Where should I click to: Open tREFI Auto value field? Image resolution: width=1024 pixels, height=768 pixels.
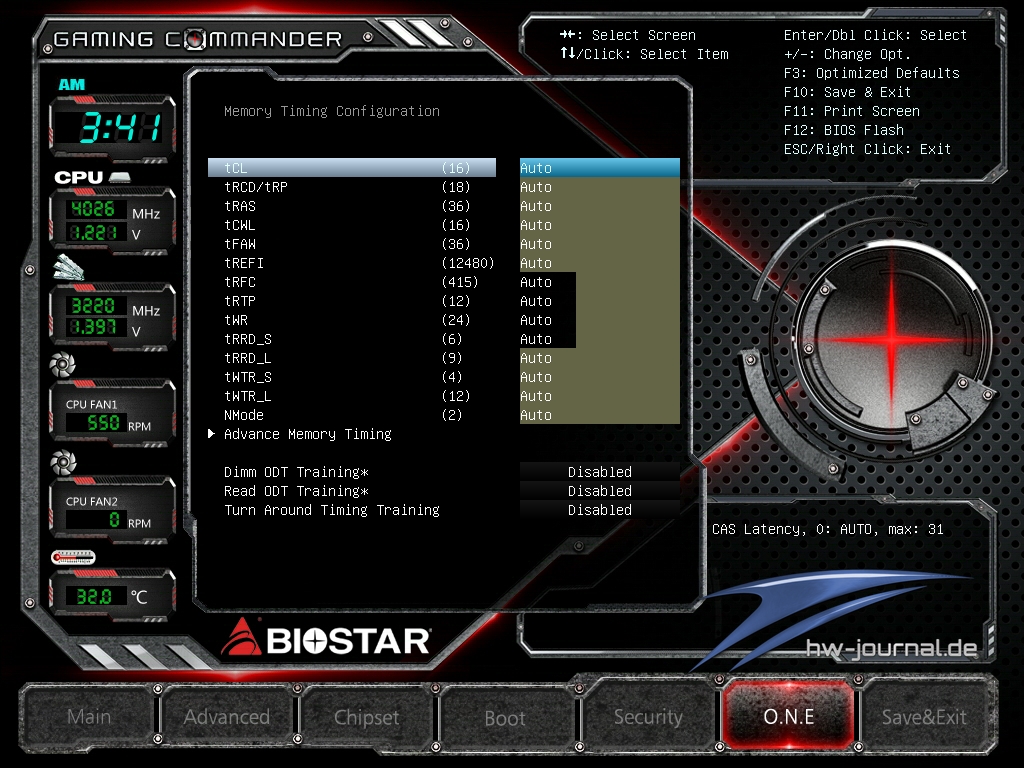pyautogui.click(x=600, y=263)
